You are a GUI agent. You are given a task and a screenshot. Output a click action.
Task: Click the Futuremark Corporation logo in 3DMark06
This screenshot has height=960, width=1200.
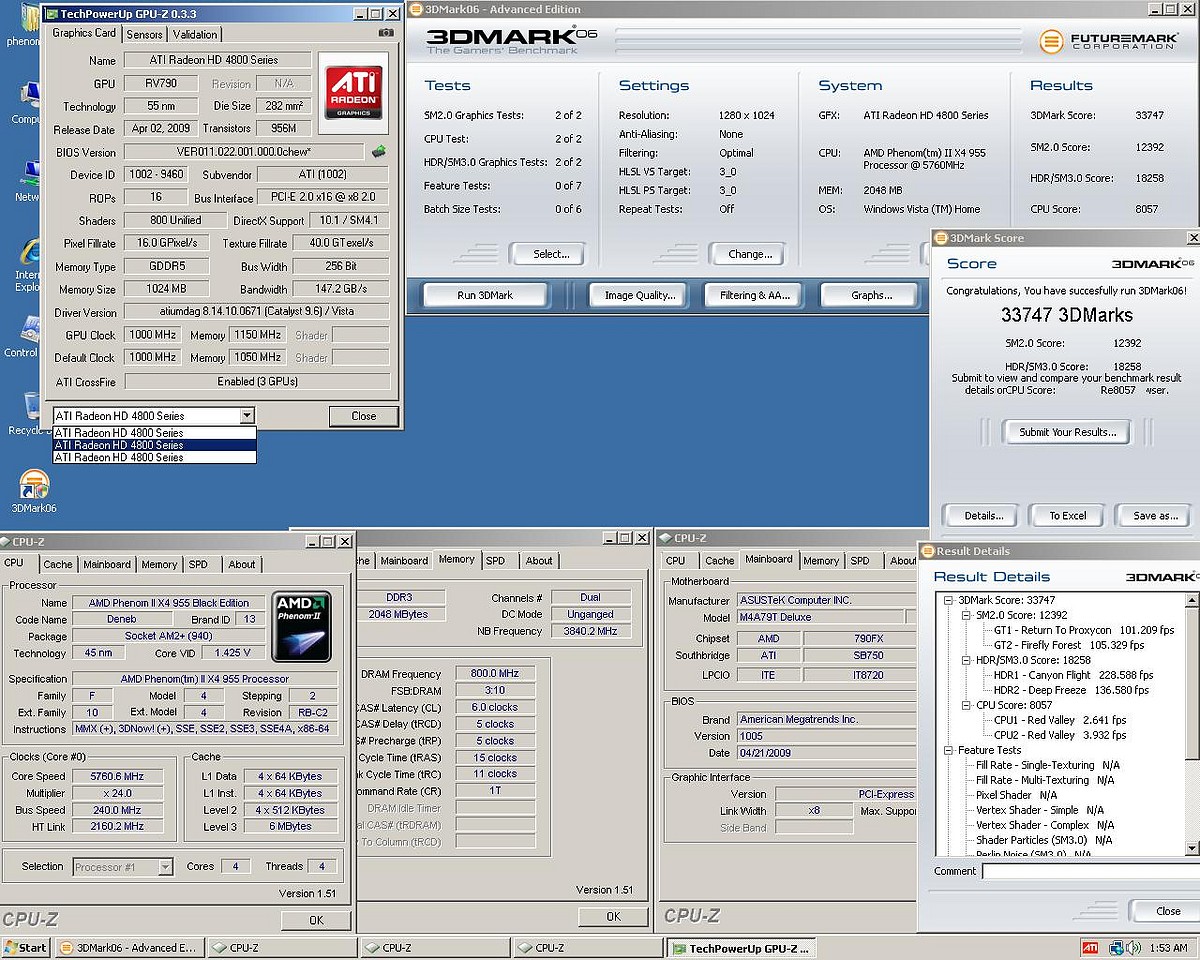click(x=1110, y=42)
